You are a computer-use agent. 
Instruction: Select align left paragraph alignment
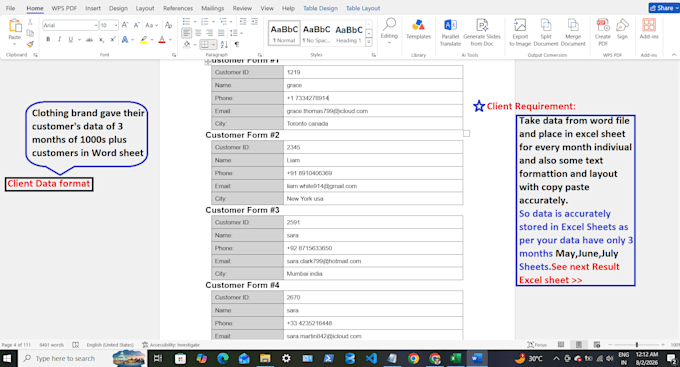(186, 33)
